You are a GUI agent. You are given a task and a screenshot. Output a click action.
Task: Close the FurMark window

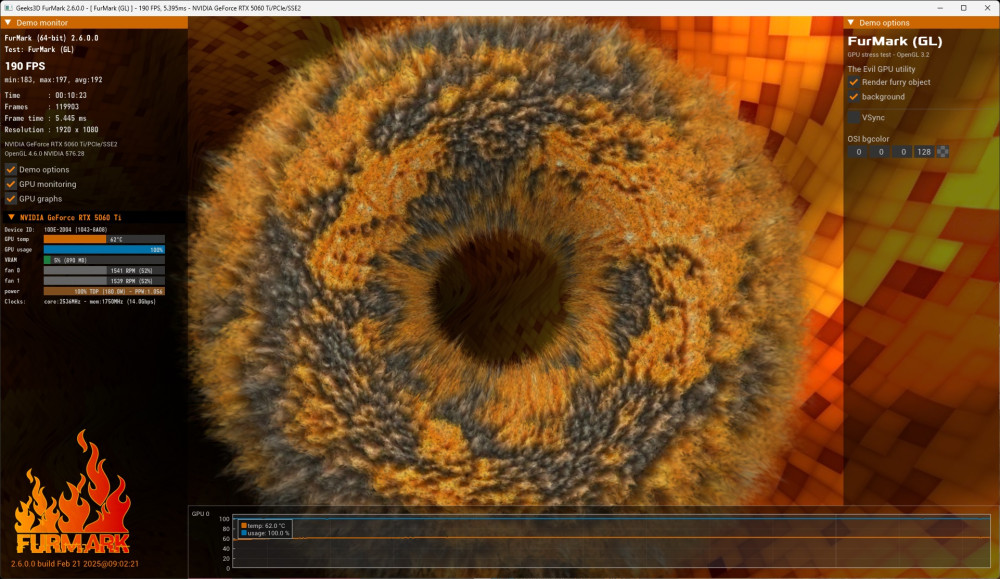click(x=987, y=8)
